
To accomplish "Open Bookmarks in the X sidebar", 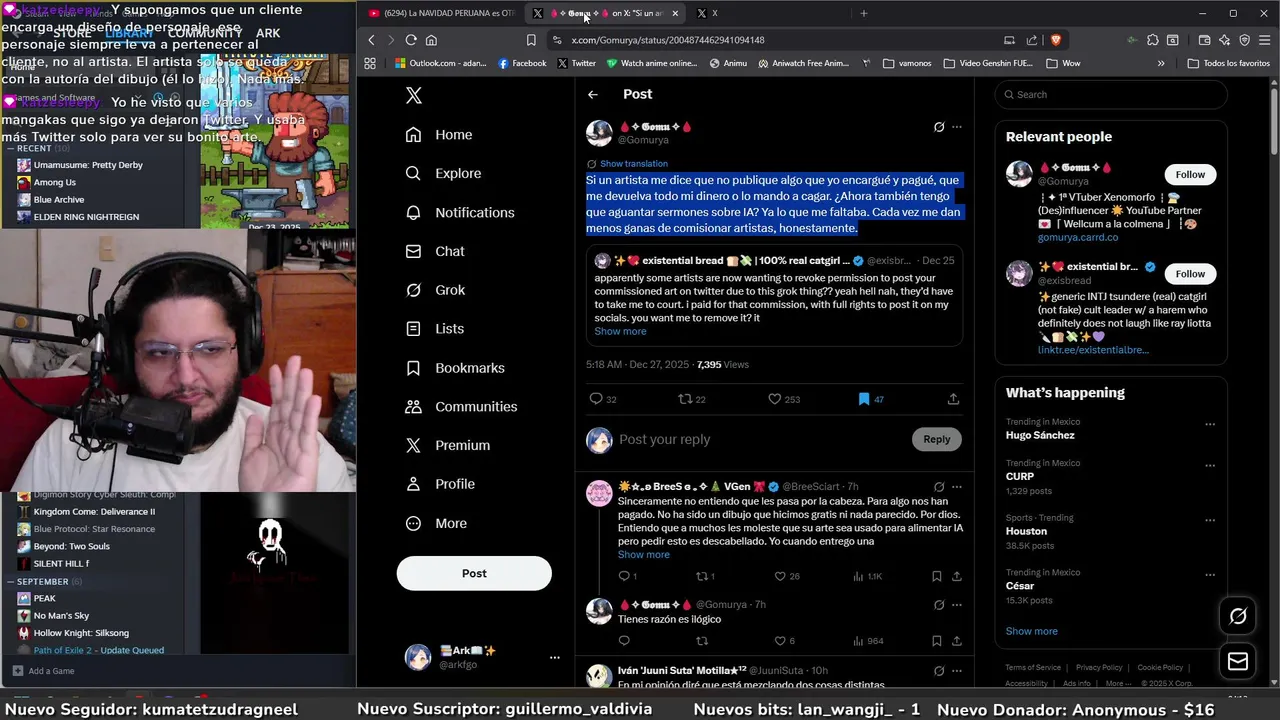I will pos(455,368).
